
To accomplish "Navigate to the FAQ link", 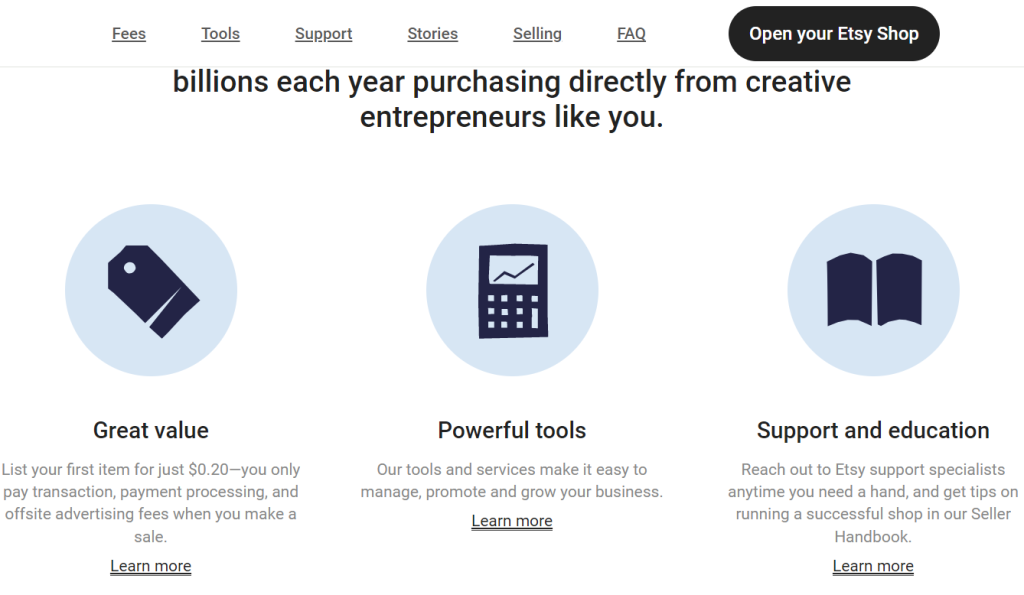I will [631, 34].
